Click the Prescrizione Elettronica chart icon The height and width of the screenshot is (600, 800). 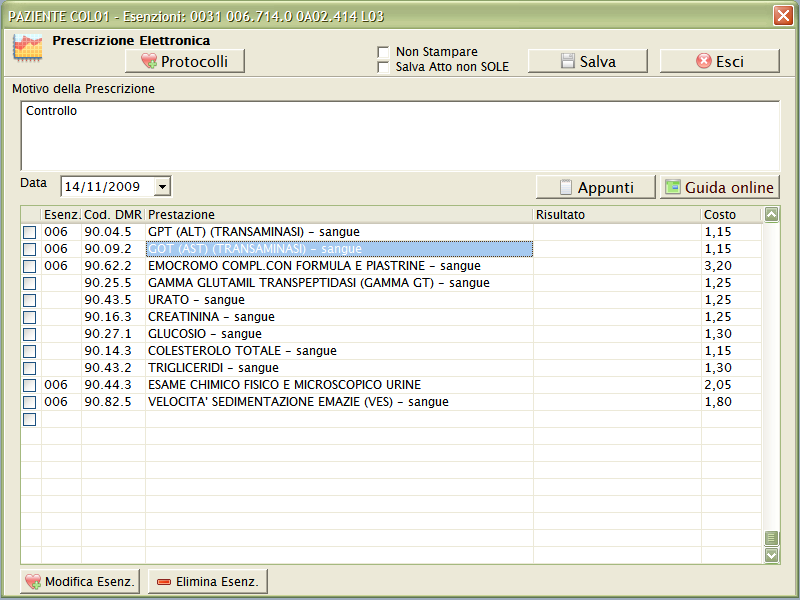(27, 49)
